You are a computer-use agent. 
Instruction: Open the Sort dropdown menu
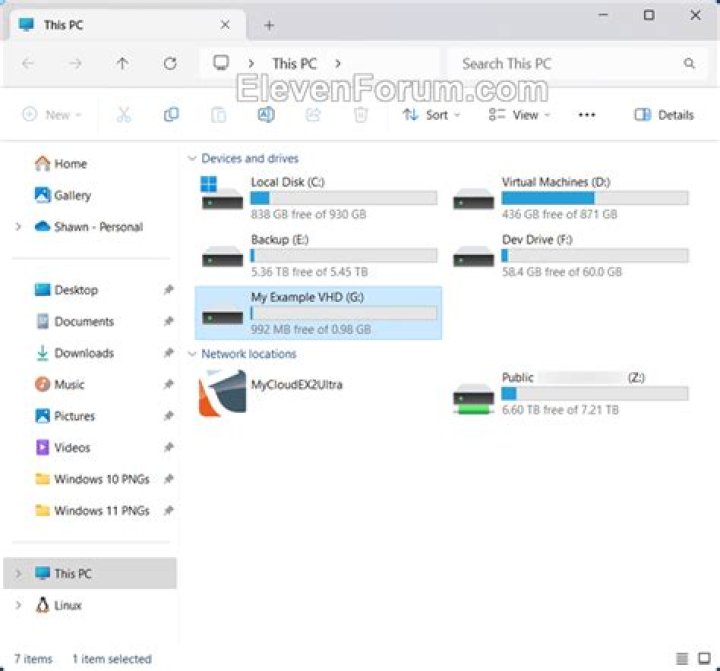pos(431,115)
